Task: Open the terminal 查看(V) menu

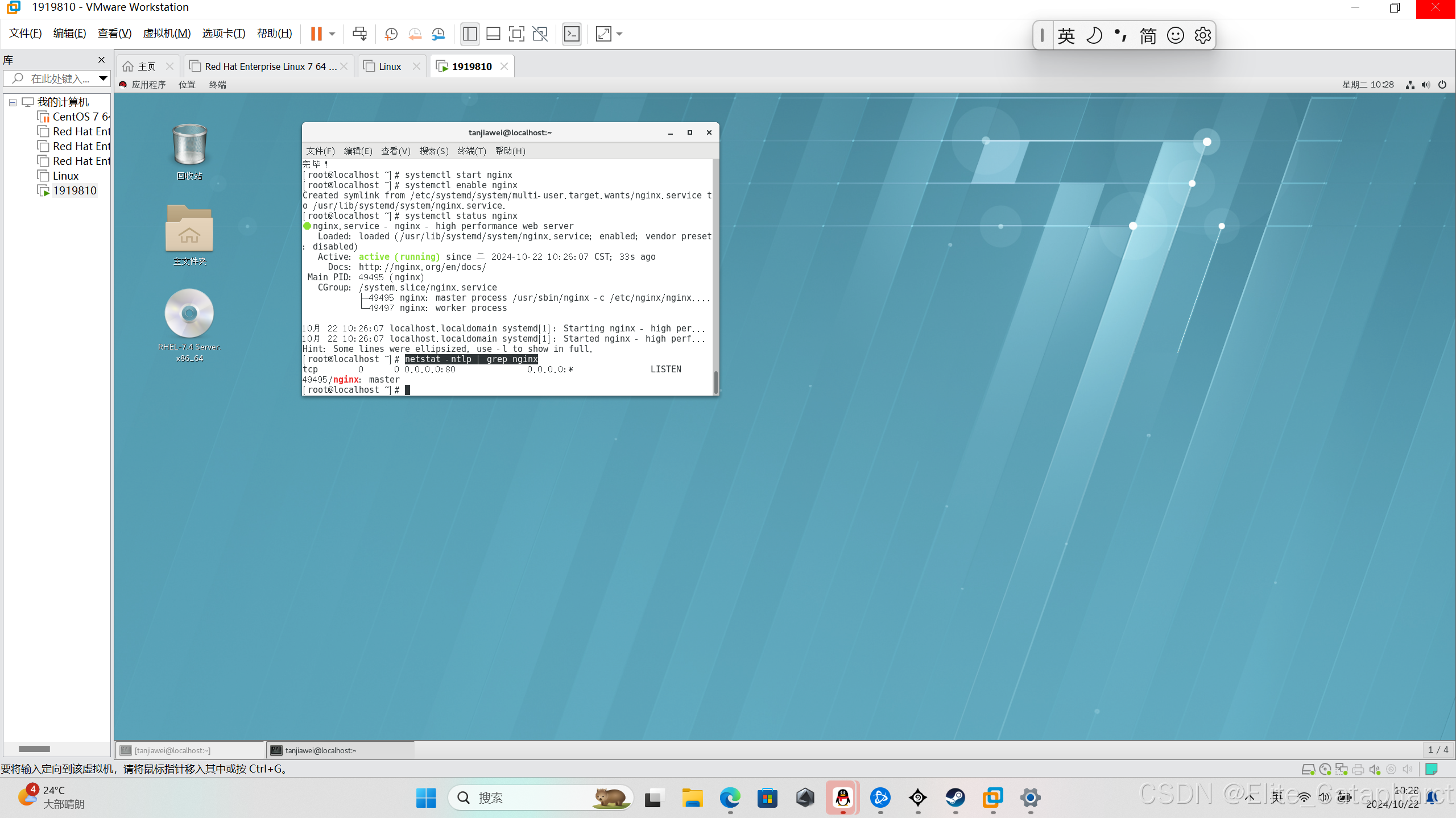Action: [x=395, y=151]
